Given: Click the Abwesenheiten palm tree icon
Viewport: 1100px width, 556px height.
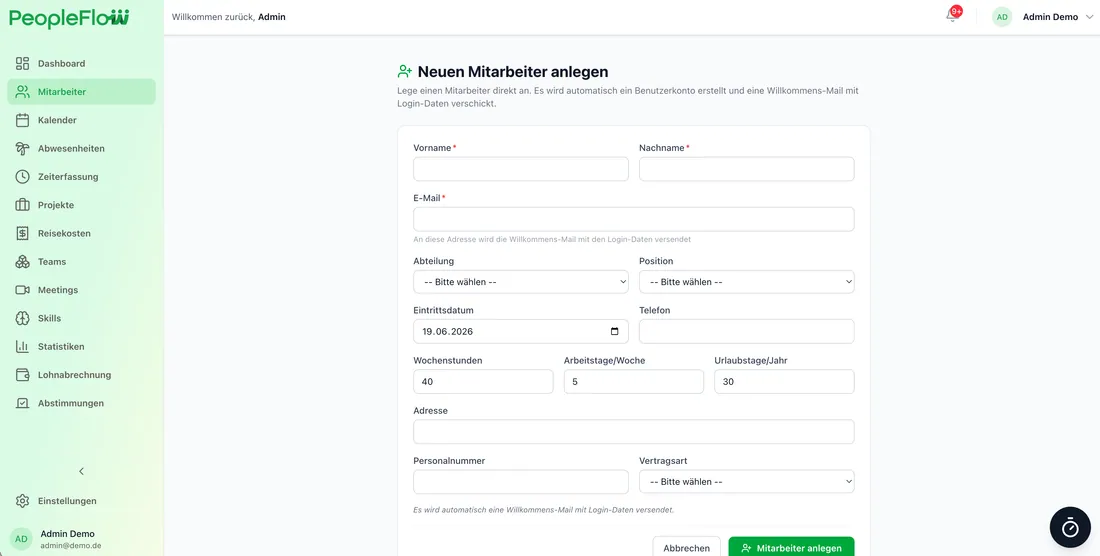Looking at the screenshot, I should tap(22, 149).
